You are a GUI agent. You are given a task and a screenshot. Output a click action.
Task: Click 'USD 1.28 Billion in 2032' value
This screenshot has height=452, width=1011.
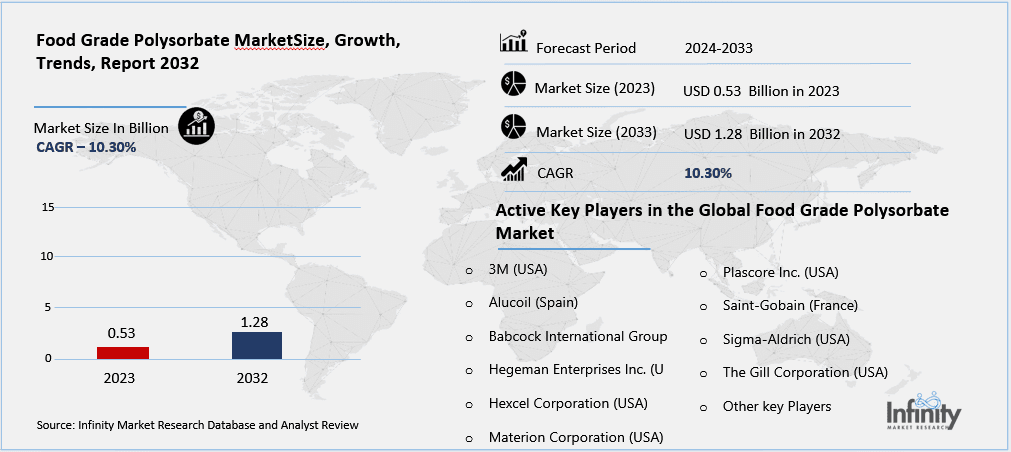[x=761, y=134]
